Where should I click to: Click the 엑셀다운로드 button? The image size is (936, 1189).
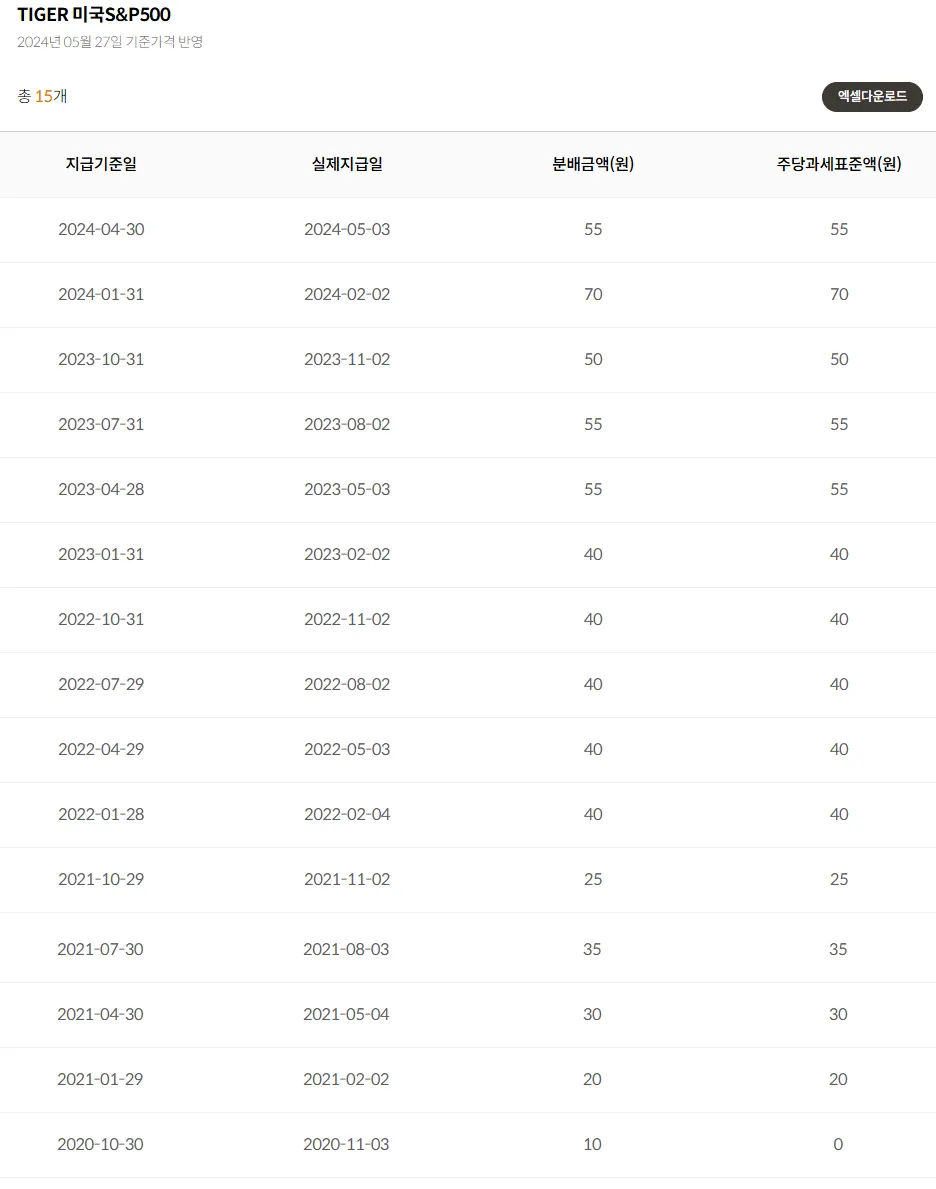pyautogui.click(x=872, y=96)
